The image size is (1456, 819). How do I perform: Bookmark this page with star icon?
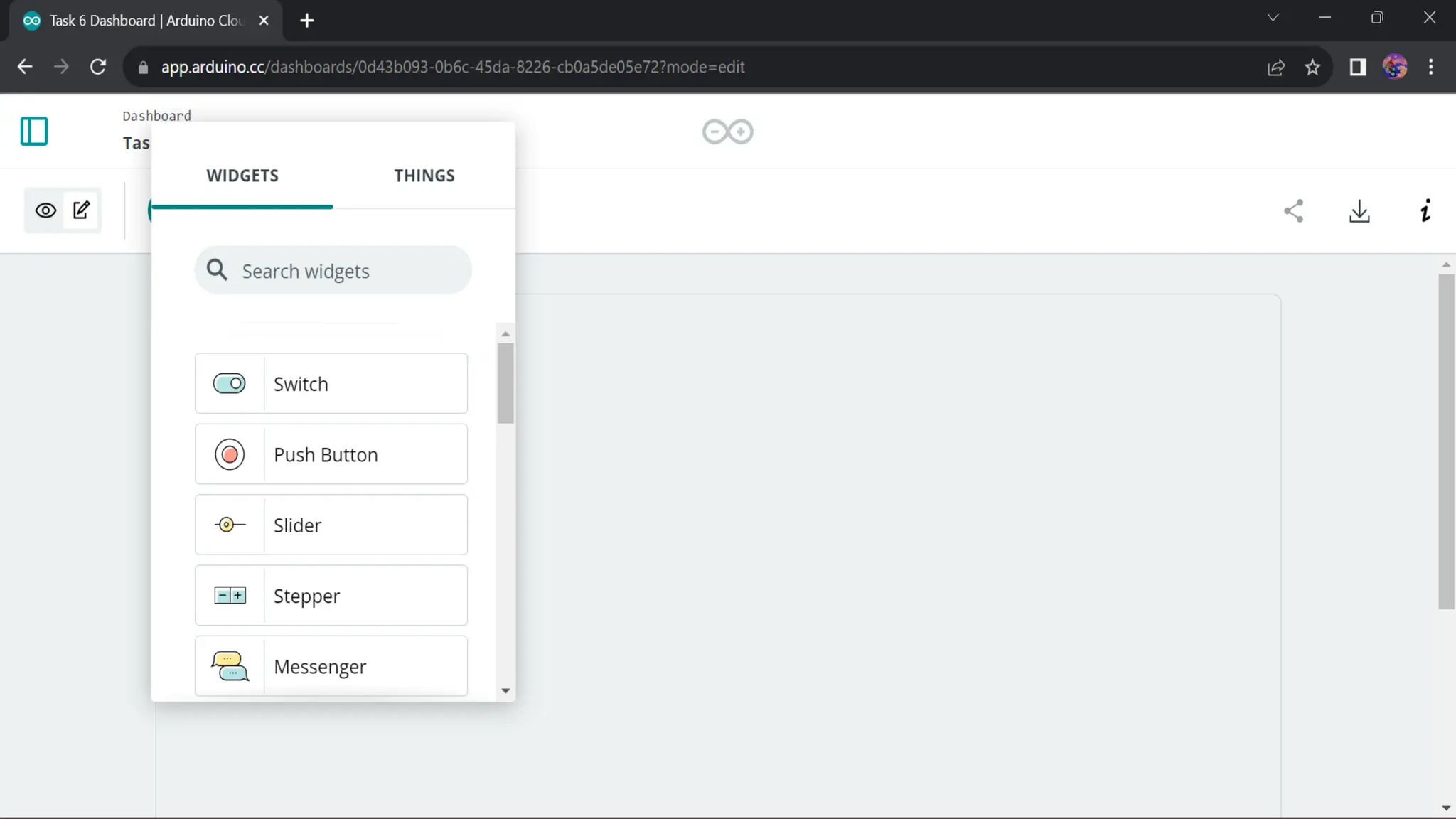pos(1312,67)
